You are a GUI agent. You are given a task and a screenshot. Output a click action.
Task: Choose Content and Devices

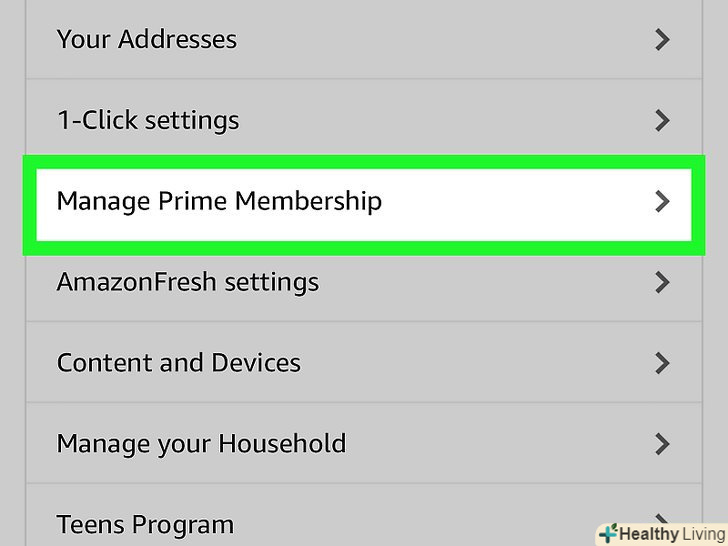click(x=179, y=363)
